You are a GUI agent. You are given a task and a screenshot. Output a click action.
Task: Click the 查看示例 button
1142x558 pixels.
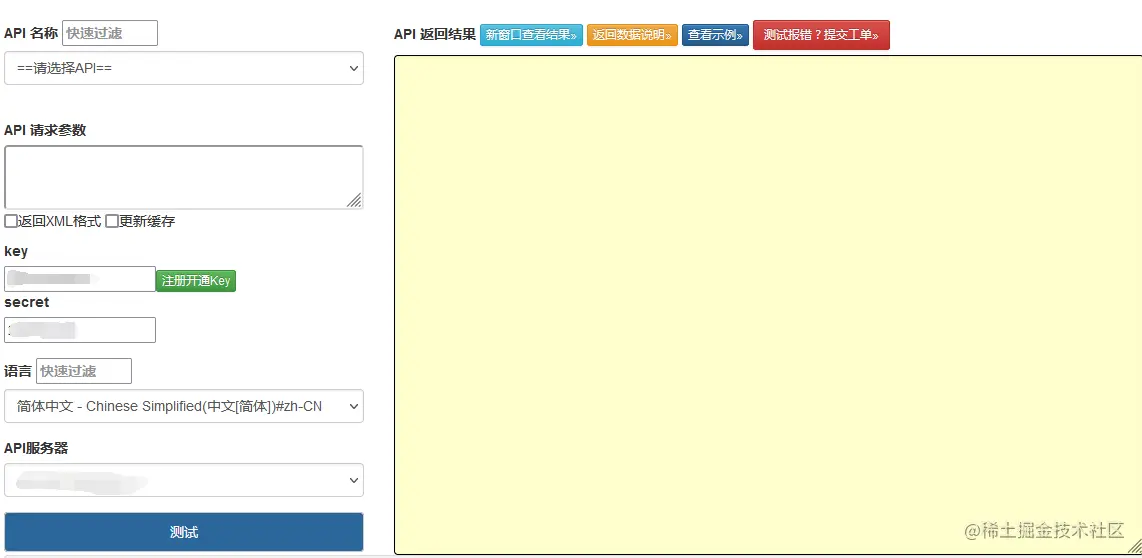coord(715,35)
